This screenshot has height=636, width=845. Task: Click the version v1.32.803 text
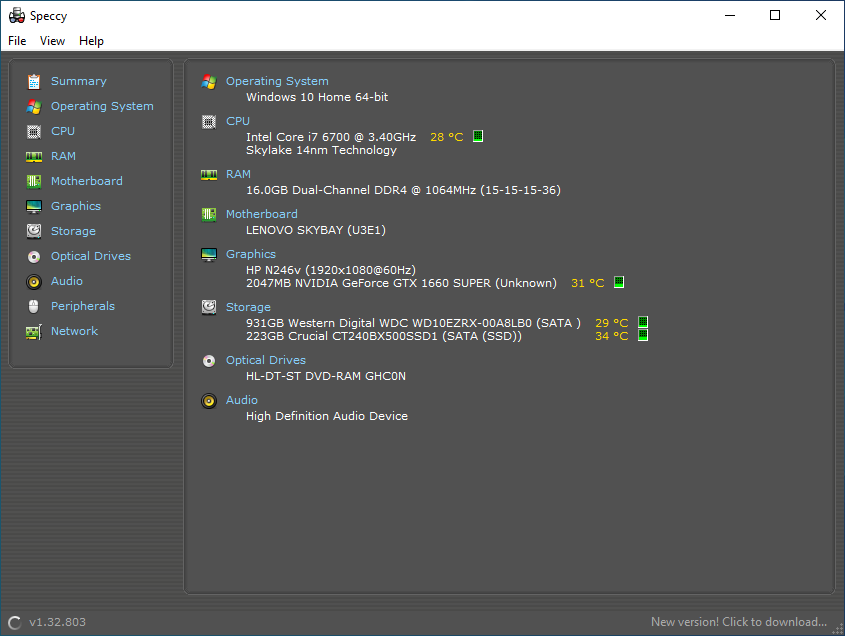pyautogui.click(x=57, y=622)
